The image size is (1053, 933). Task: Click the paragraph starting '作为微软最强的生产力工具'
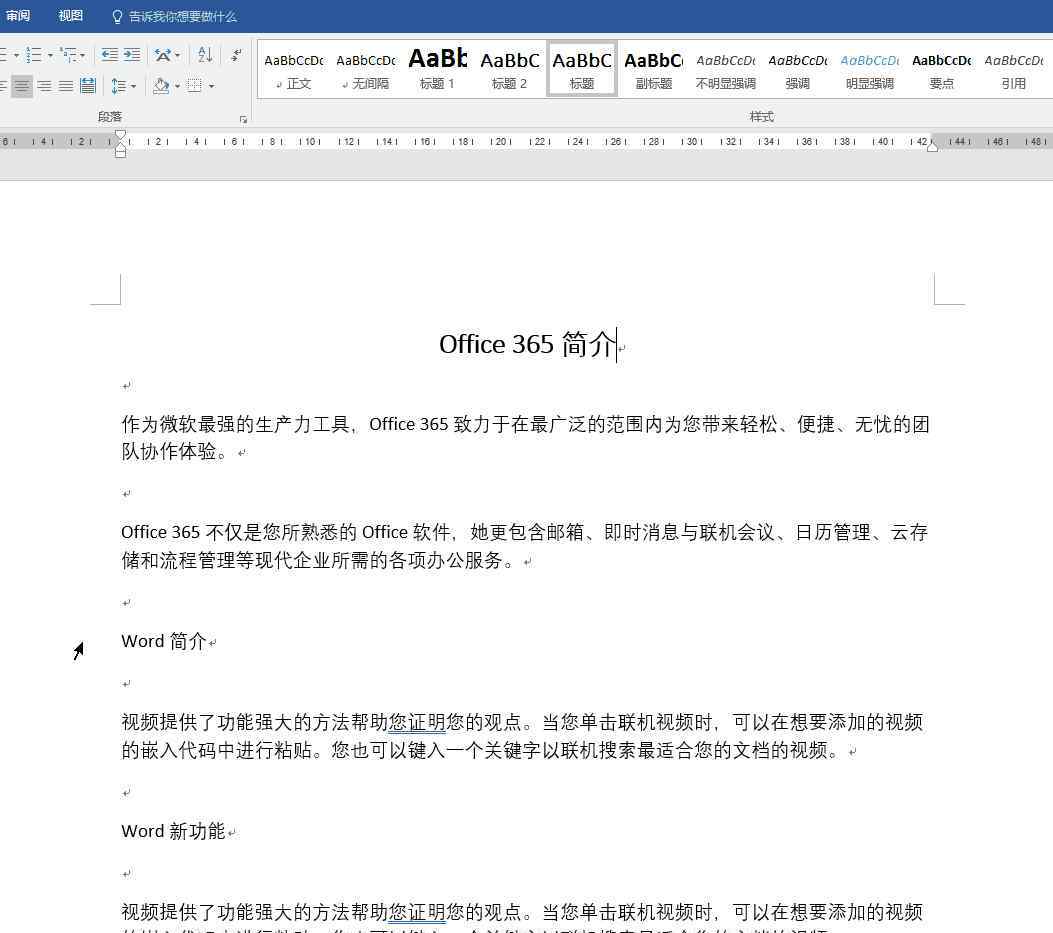[525, 437]
